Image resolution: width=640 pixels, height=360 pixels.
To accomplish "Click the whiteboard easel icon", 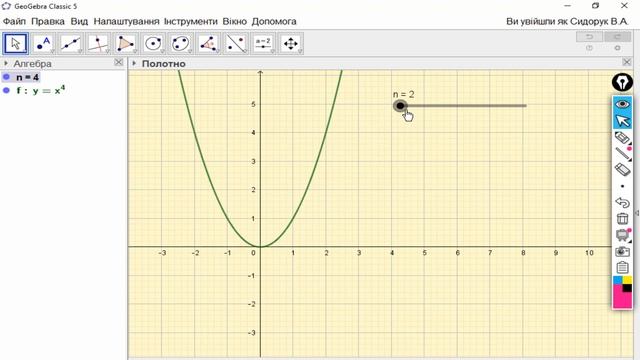I will tap(622, 235).
